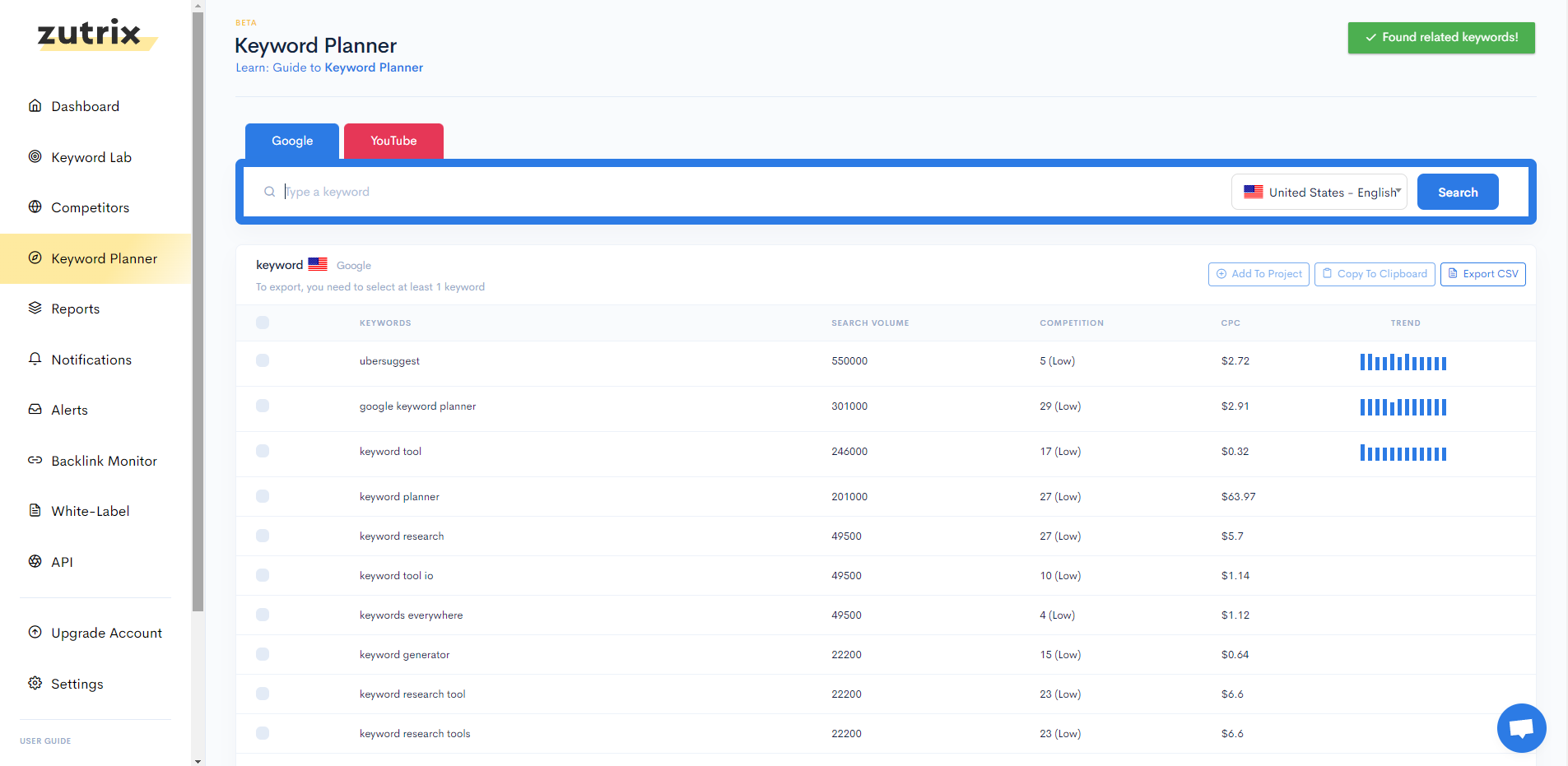Click the Alerts inbox icon
This screenshot has height=766, width=1568.
click(x=35, y=409)
